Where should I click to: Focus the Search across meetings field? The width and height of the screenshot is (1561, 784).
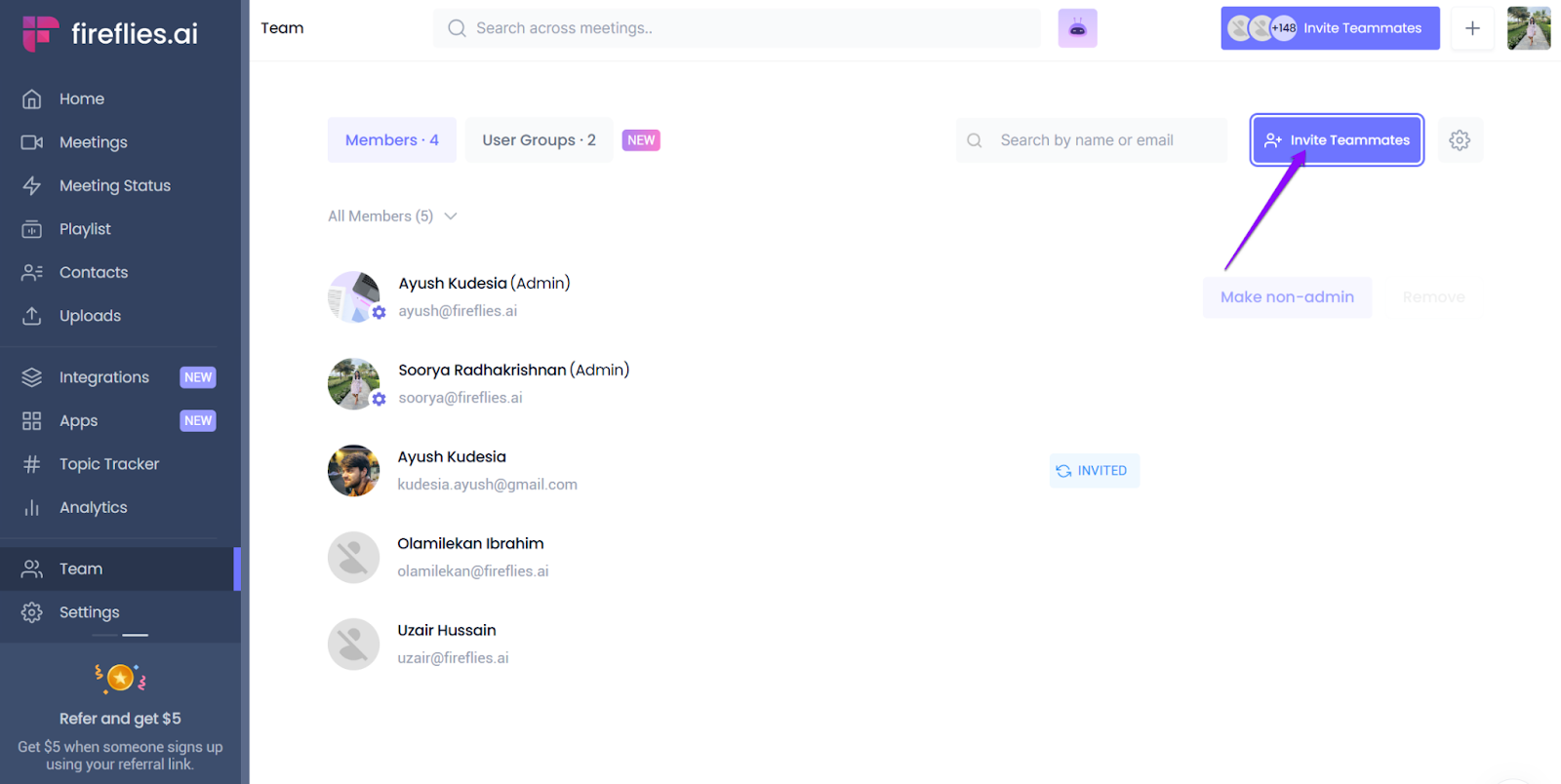click(737, 28)
